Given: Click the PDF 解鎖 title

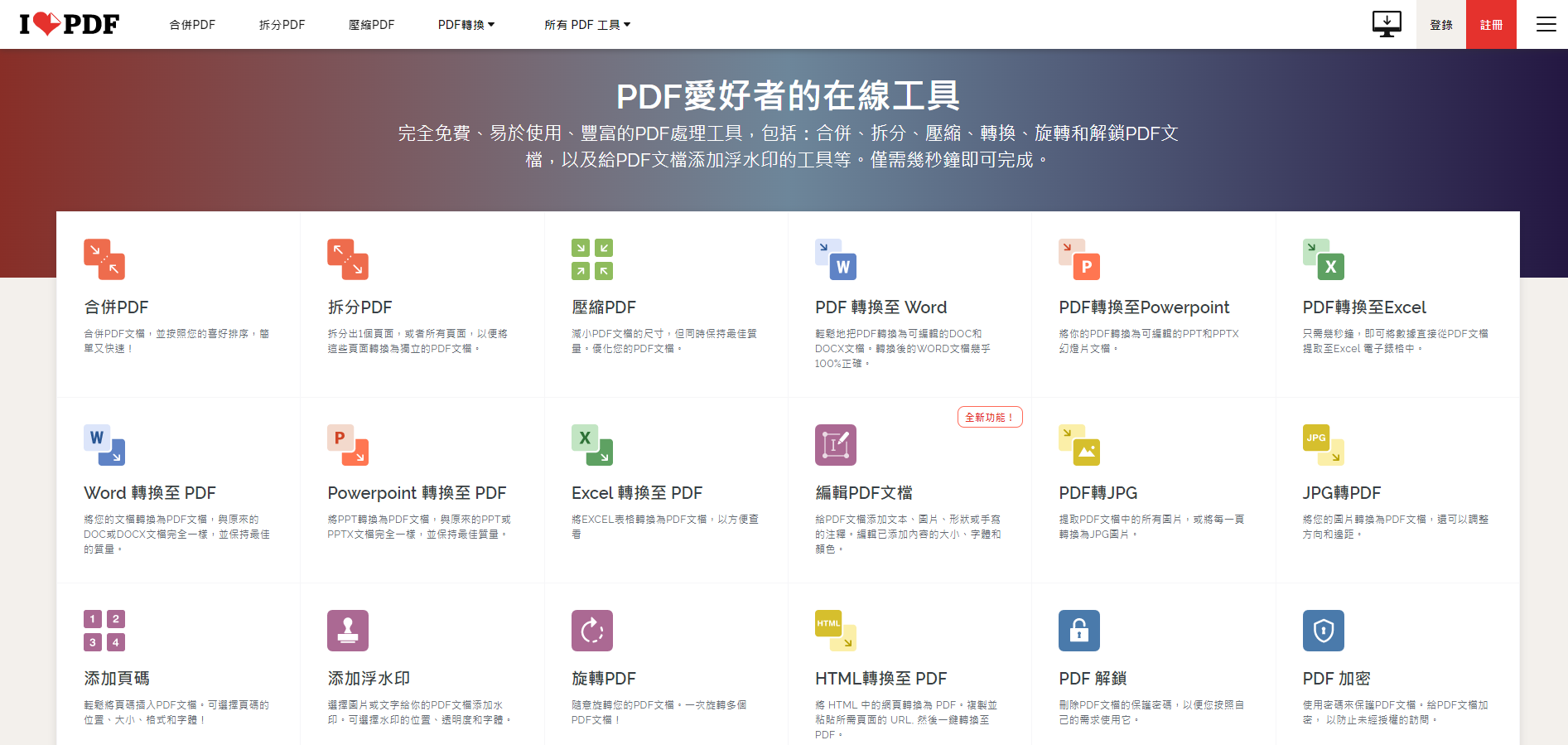Looking at the screenshot, I should tap(1093, 679).
